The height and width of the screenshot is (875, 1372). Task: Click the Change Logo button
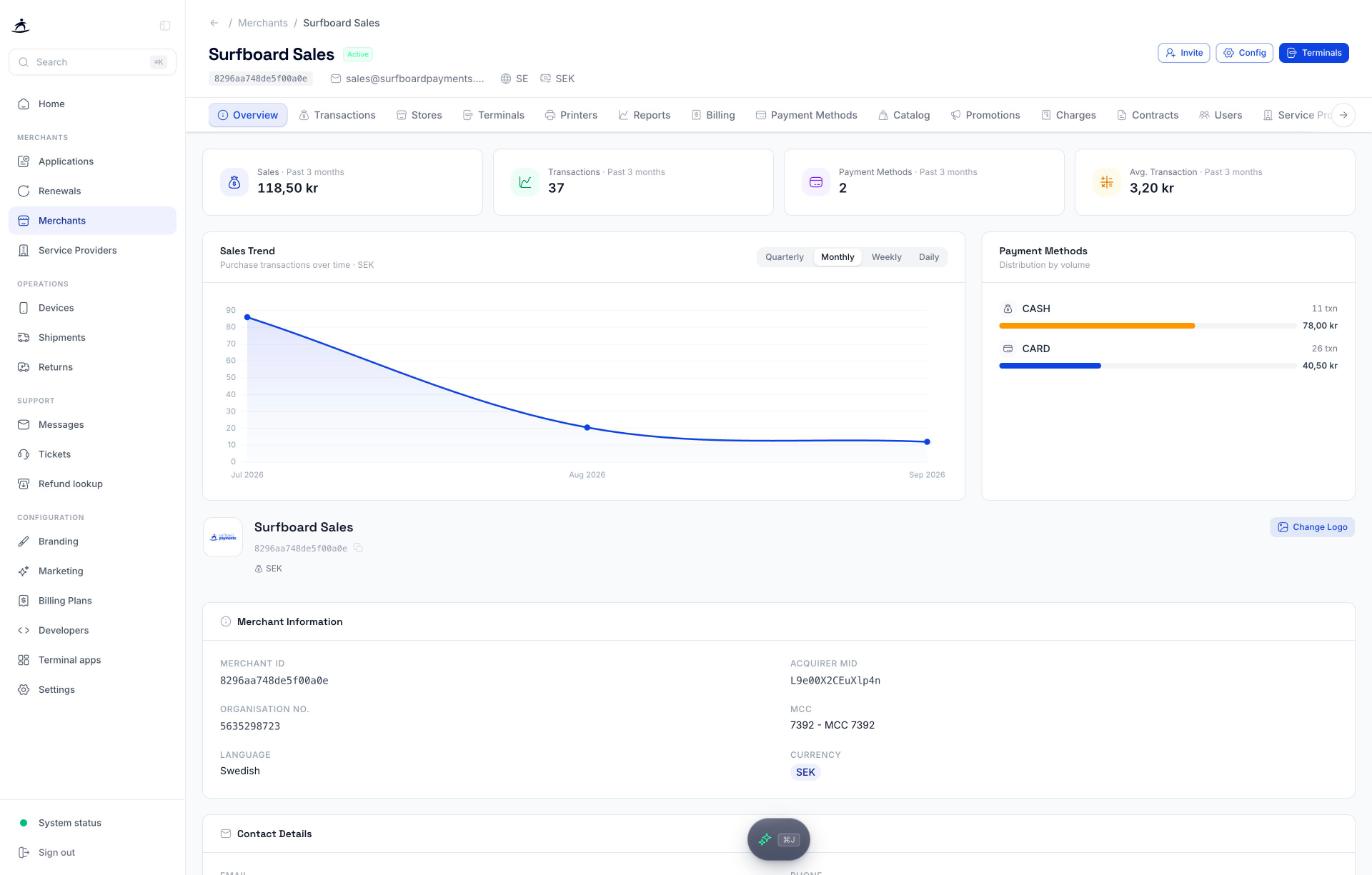point(1312,527)
